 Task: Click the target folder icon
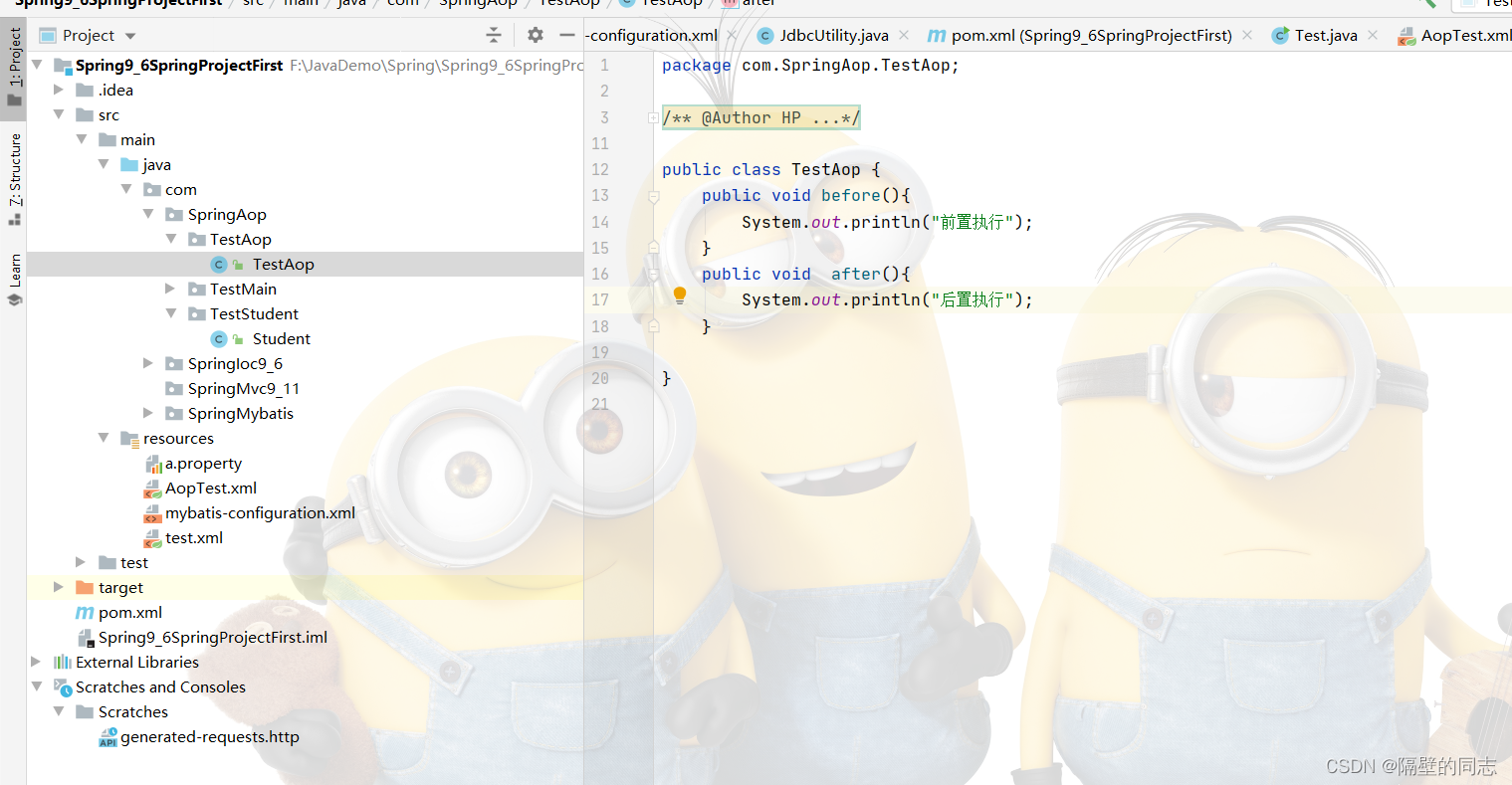[86, 588]
